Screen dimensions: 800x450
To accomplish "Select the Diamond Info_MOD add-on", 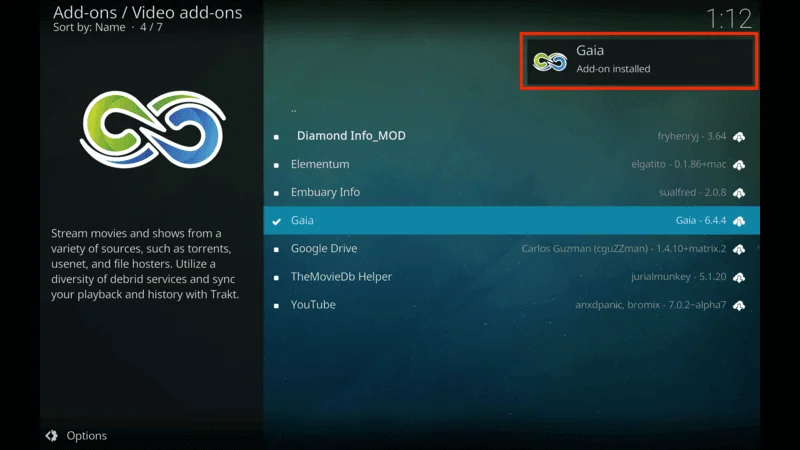I will (511, 136).
